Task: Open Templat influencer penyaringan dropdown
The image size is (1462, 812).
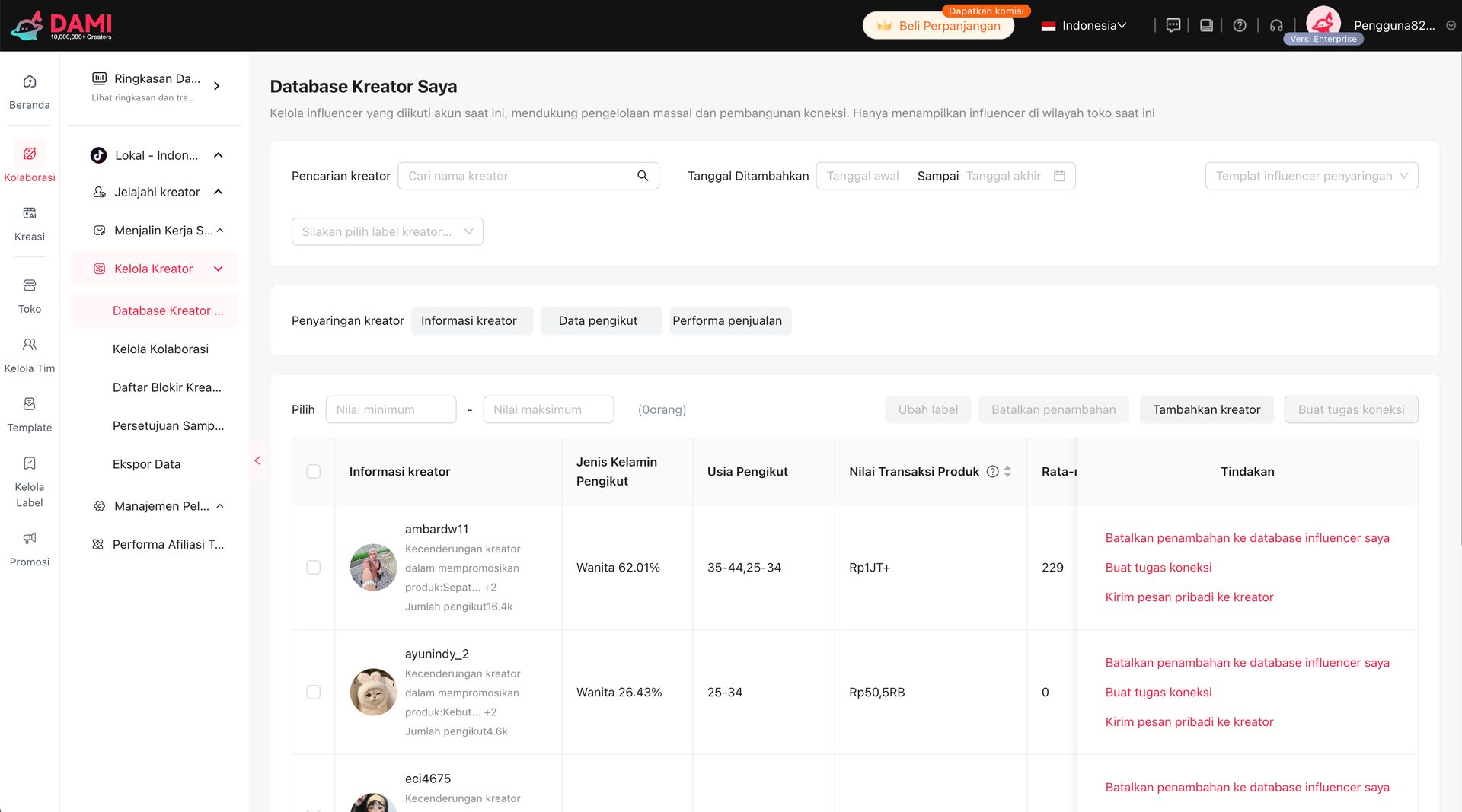Action: (x=1311, y=176)
